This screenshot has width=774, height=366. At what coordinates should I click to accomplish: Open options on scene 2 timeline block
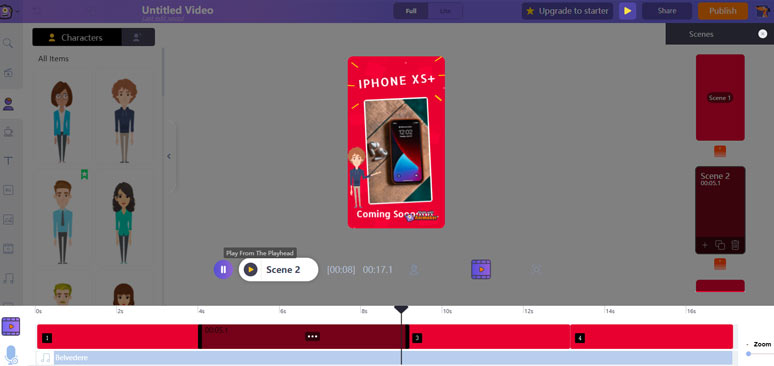tap(312, 336)
